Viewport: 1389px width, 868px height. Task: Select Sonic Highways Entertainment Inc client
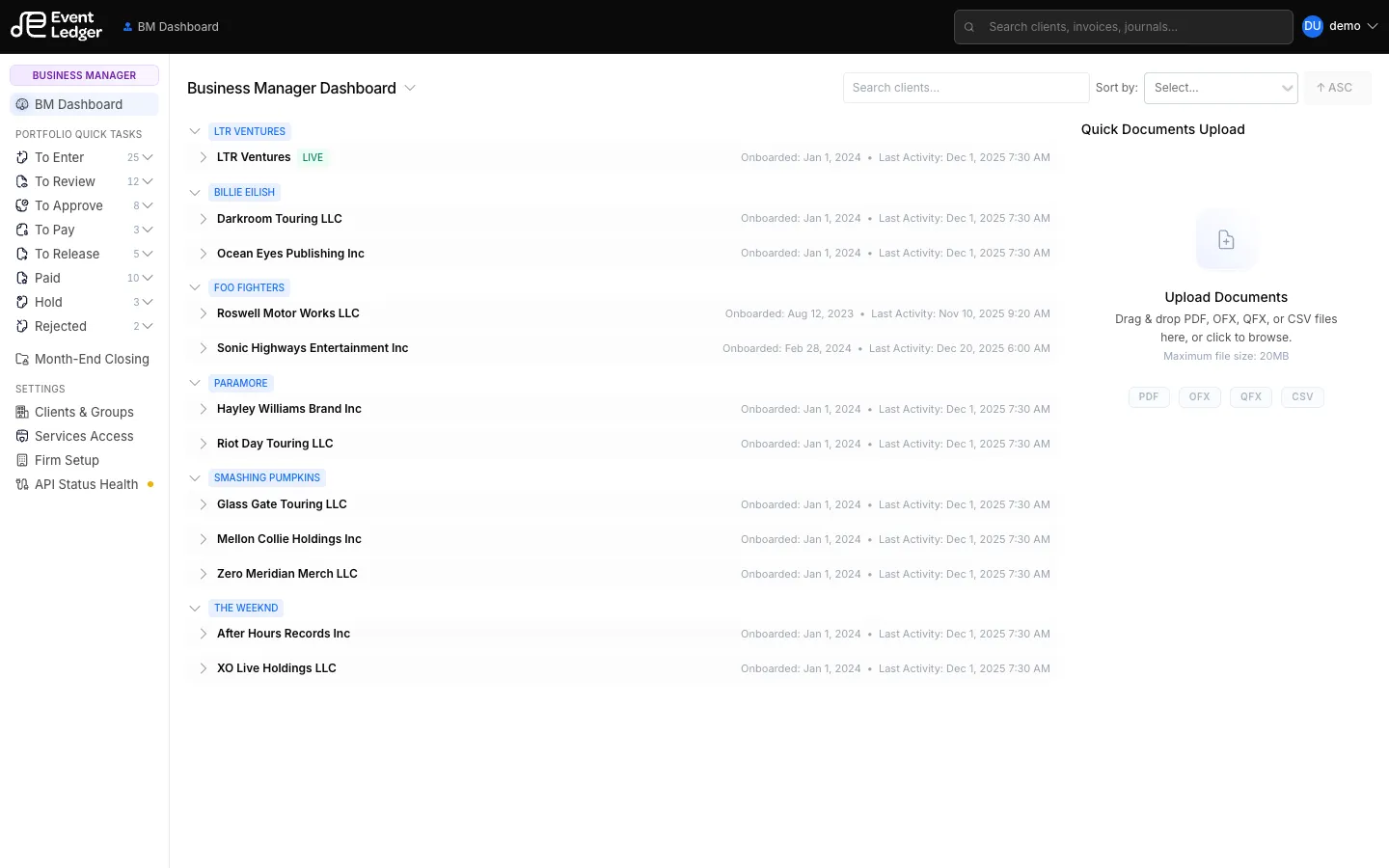pyautogui.click(x=313, y=348)
